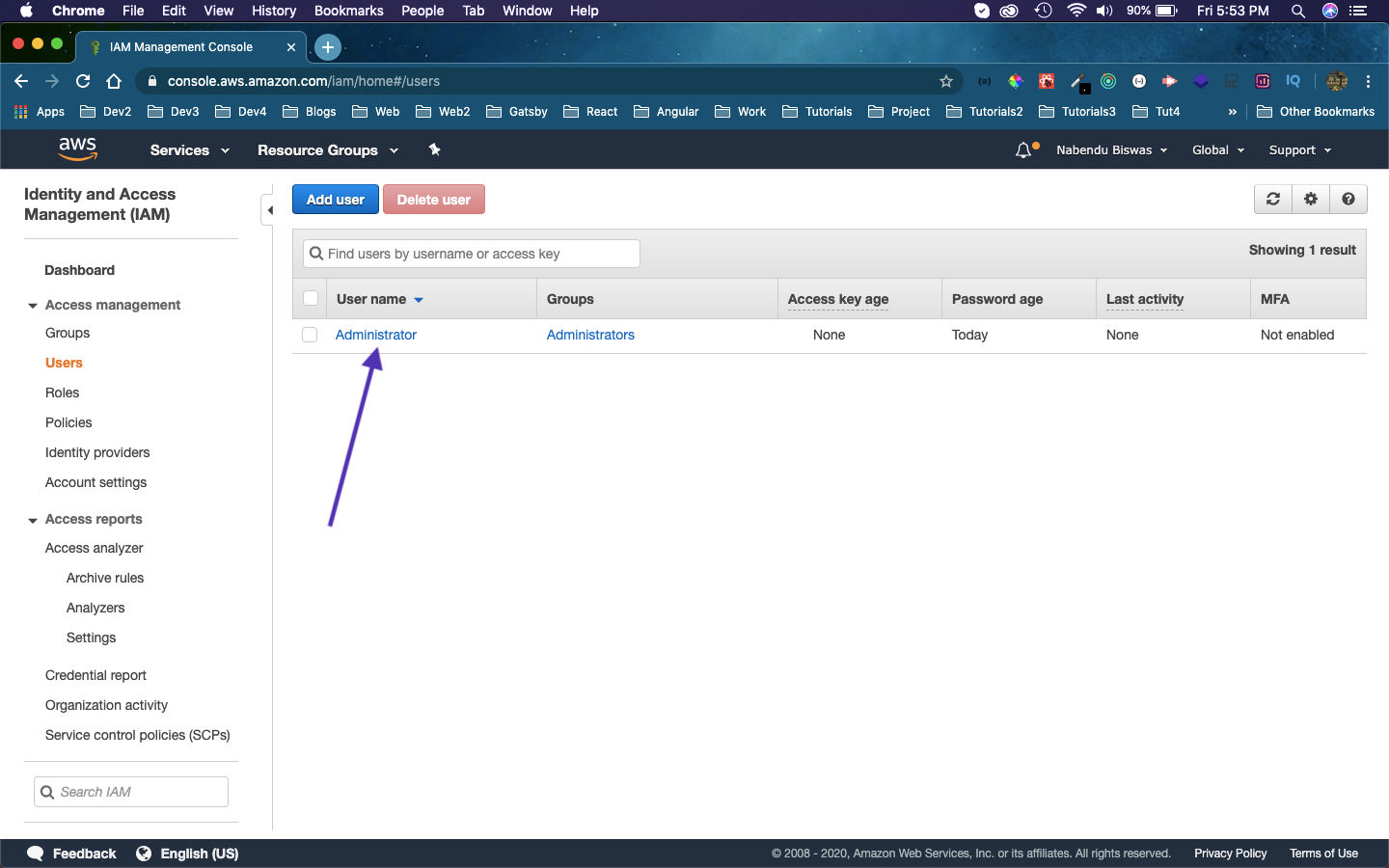This screenshot has width=1389, height=868.
Task: Click the Feedback button in footer
Action: pyautogui.click(x=72, y=854)
